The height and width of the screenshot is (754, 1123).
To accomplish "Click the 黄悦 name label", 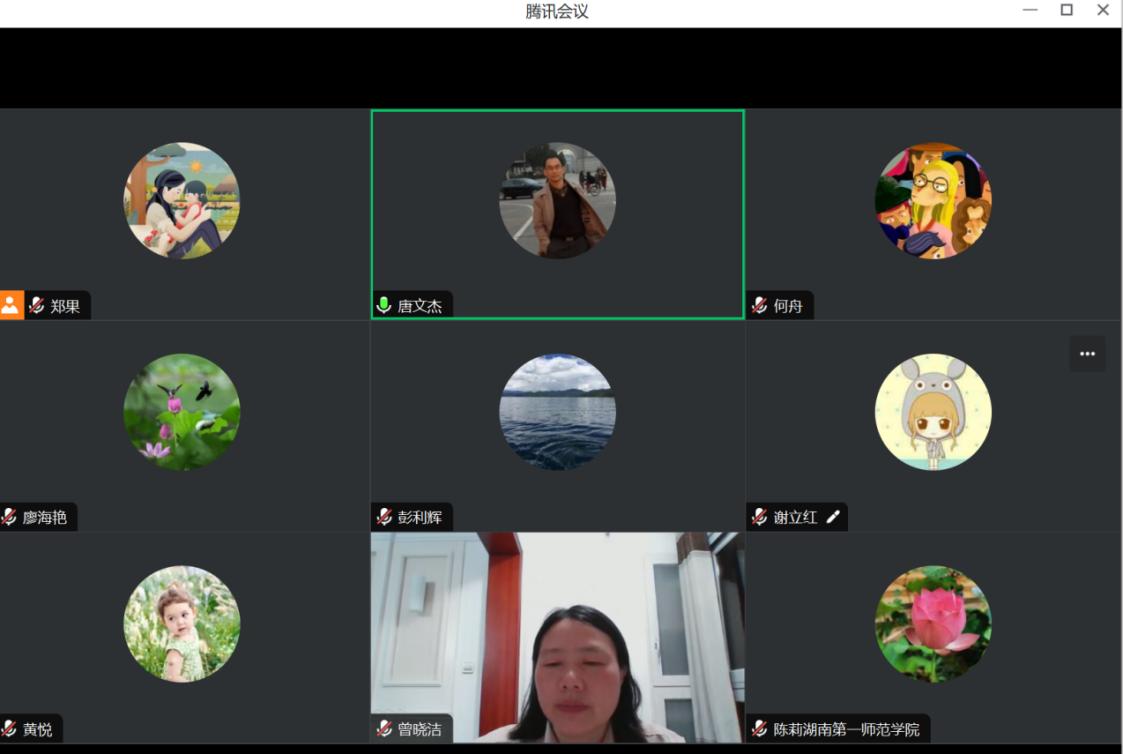I will (x=37, y=729).
